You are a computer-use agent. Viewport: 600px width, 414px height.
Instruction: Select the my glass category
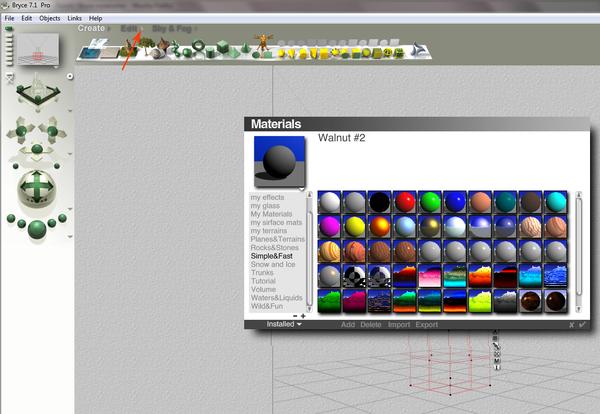coord(265,206)
